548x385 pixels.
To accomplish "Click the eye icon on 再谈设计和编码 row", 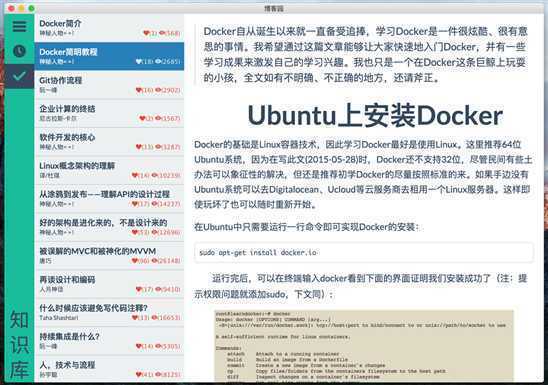I will [x=158, y=289].
